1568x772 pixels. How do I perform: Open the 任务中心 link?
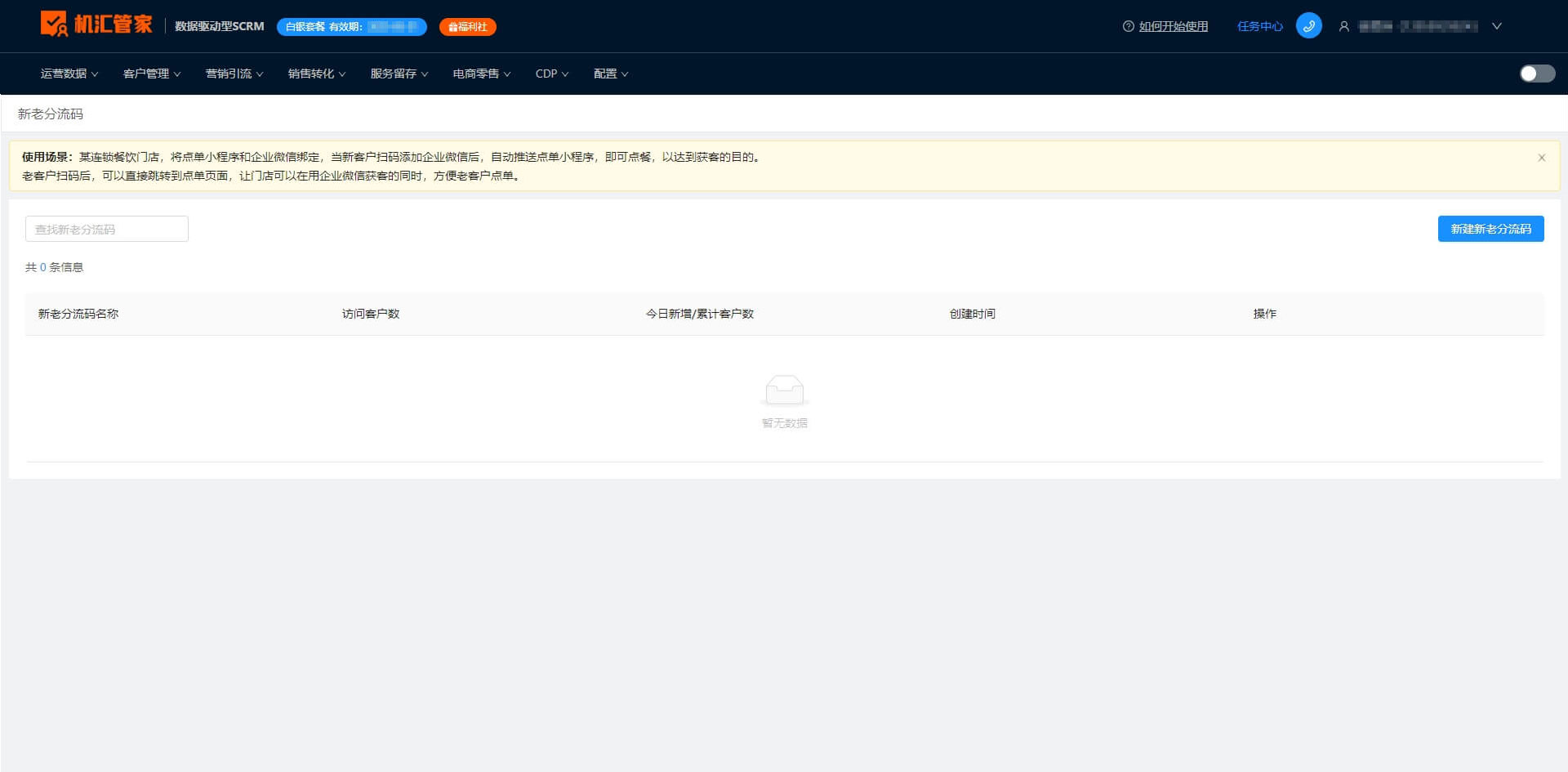pyautogui.click(x=1259, y=26)
